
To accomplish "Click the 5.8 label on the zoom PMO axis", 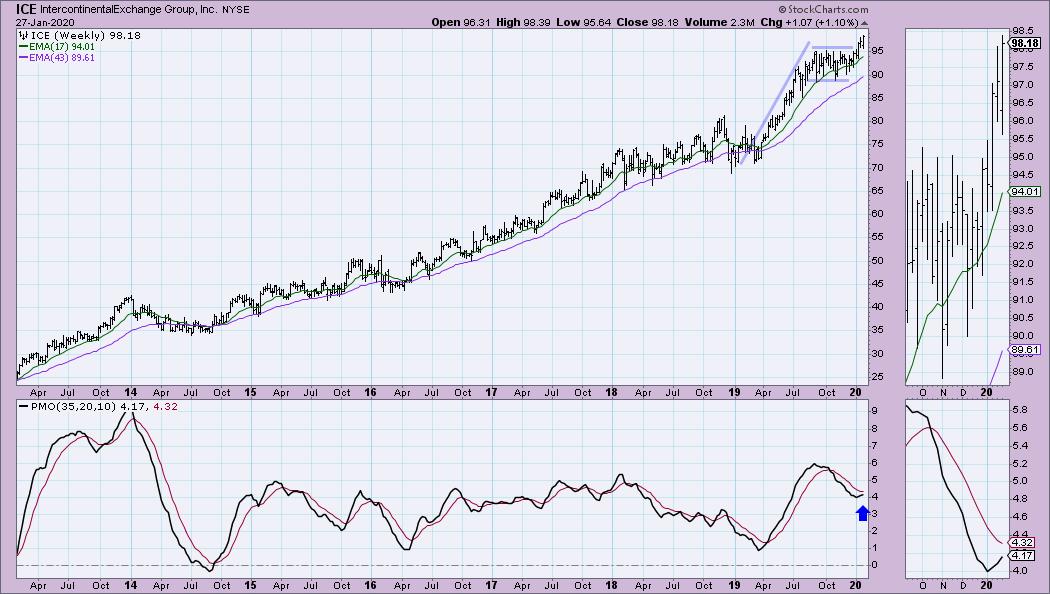I will click(x=1020, y=409).
